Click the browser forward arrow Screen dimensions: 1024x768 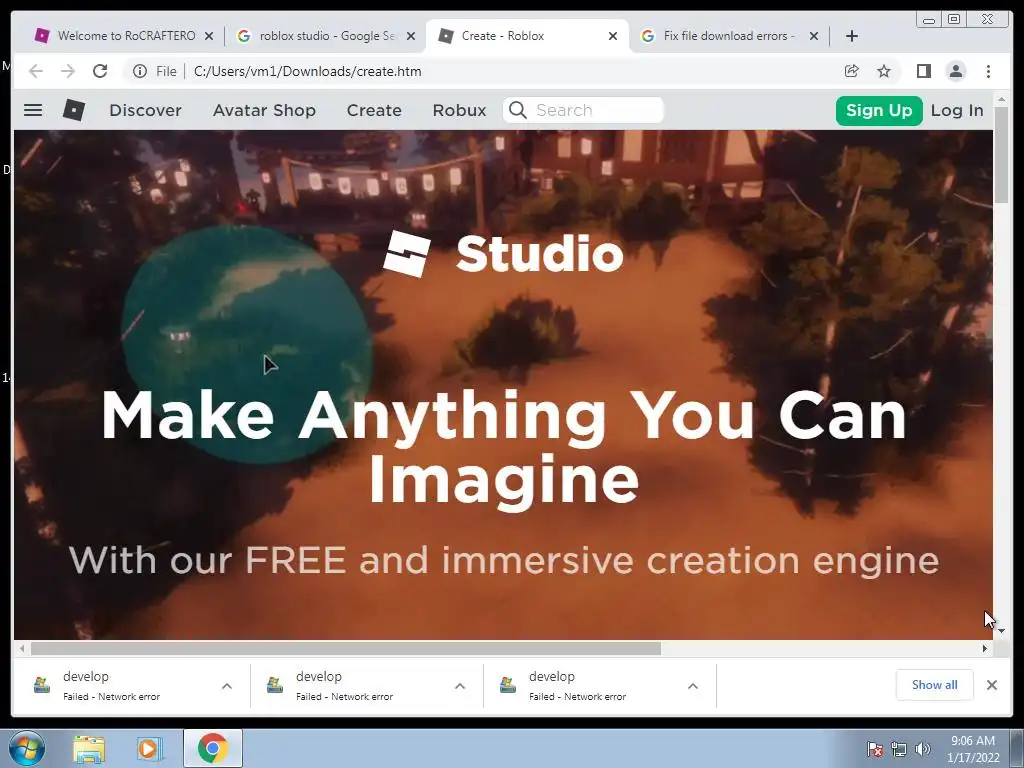click(68, 71)
